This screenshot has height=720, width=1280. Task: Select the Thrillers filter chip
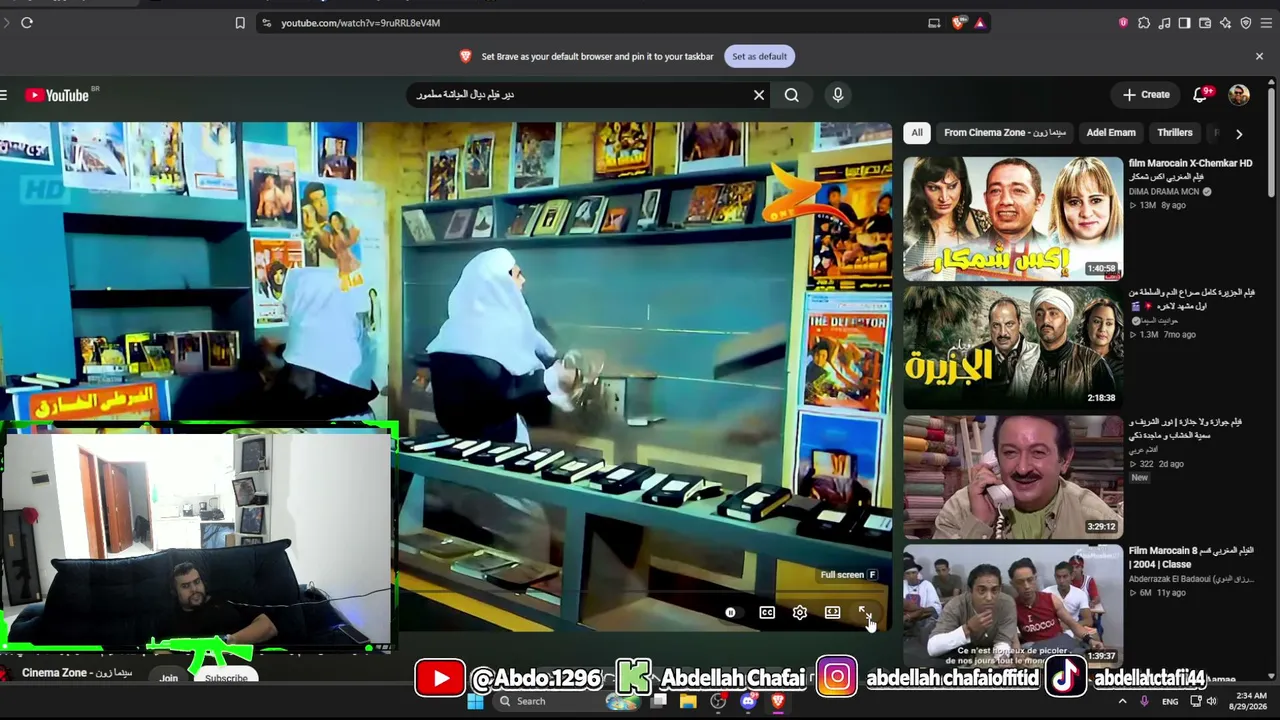(x=1175, y=133)
